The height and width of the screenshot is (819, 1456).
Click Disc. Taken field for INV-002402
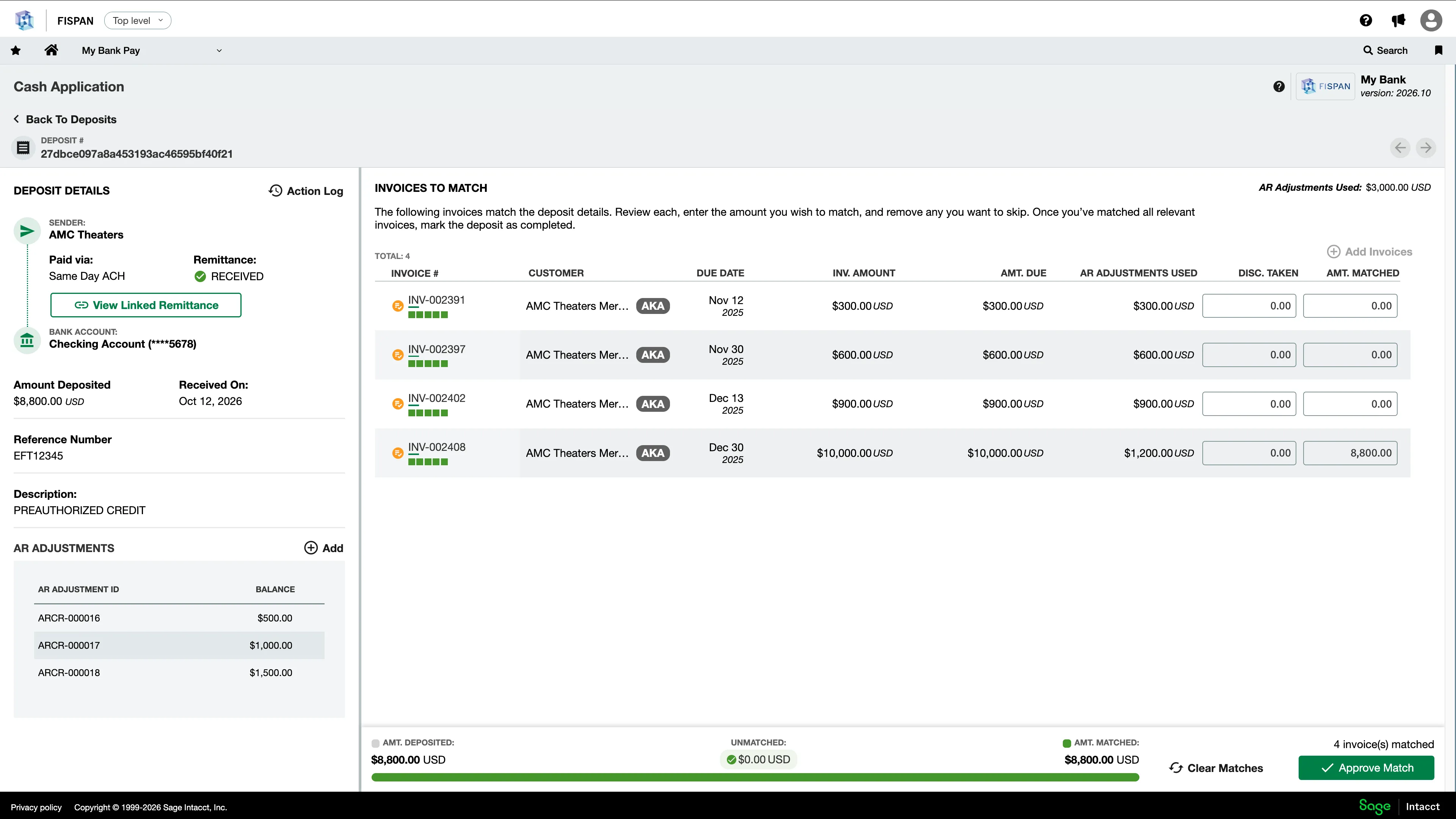point(1249,404)
